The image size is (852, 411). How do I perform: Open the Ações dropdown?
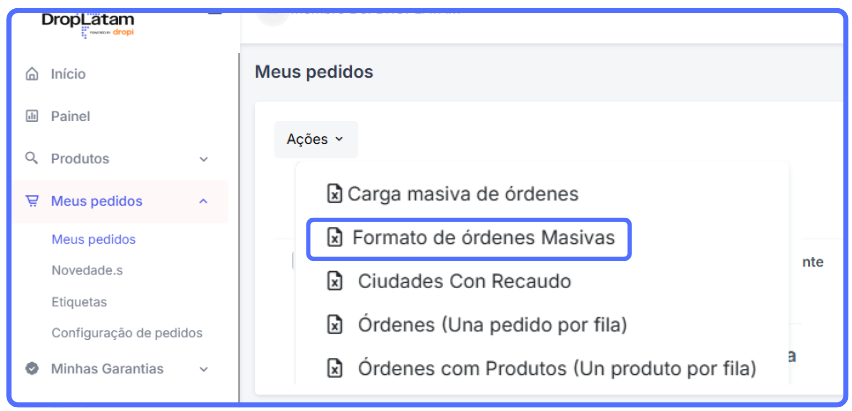[x=315, y=139]
